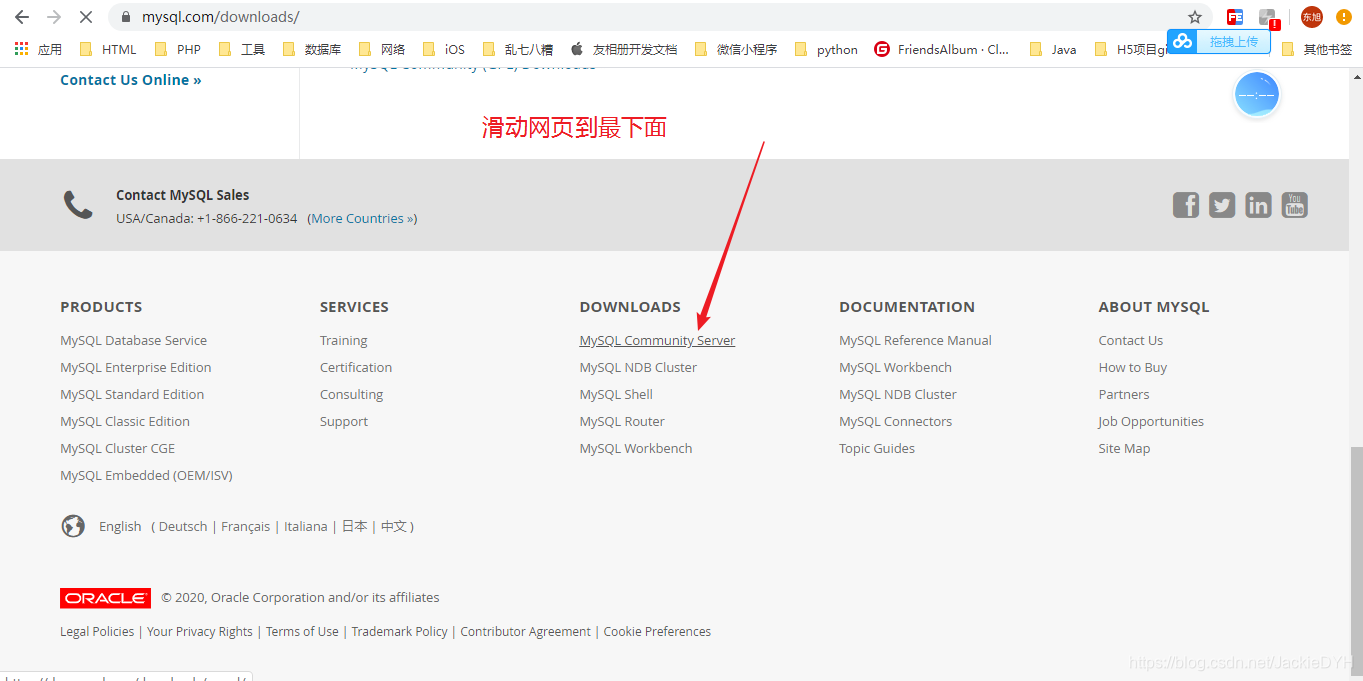
Task: Open MySQL Classic Edition link
Action: tap(125, 421)
